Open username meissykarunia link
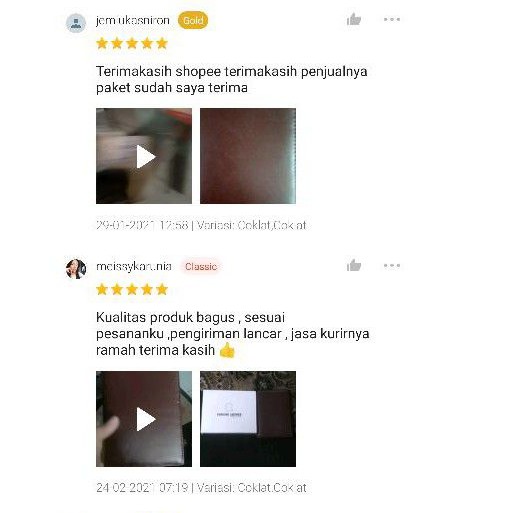This screenshot has width=513, height=513. pyautogui.click(x=134, y=266)
